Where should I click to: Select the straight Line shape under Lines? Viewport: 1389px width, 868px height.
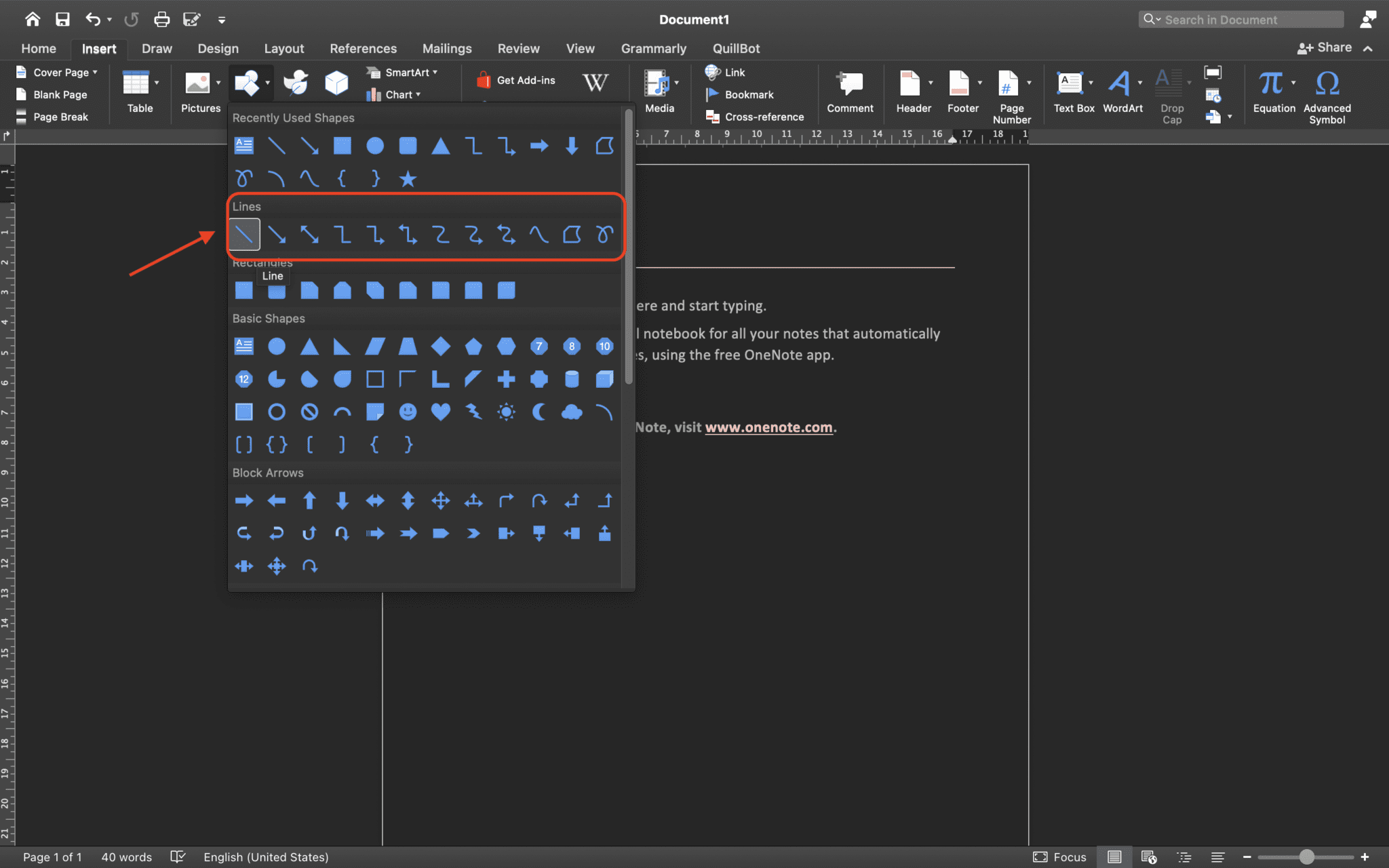(243, 234)
